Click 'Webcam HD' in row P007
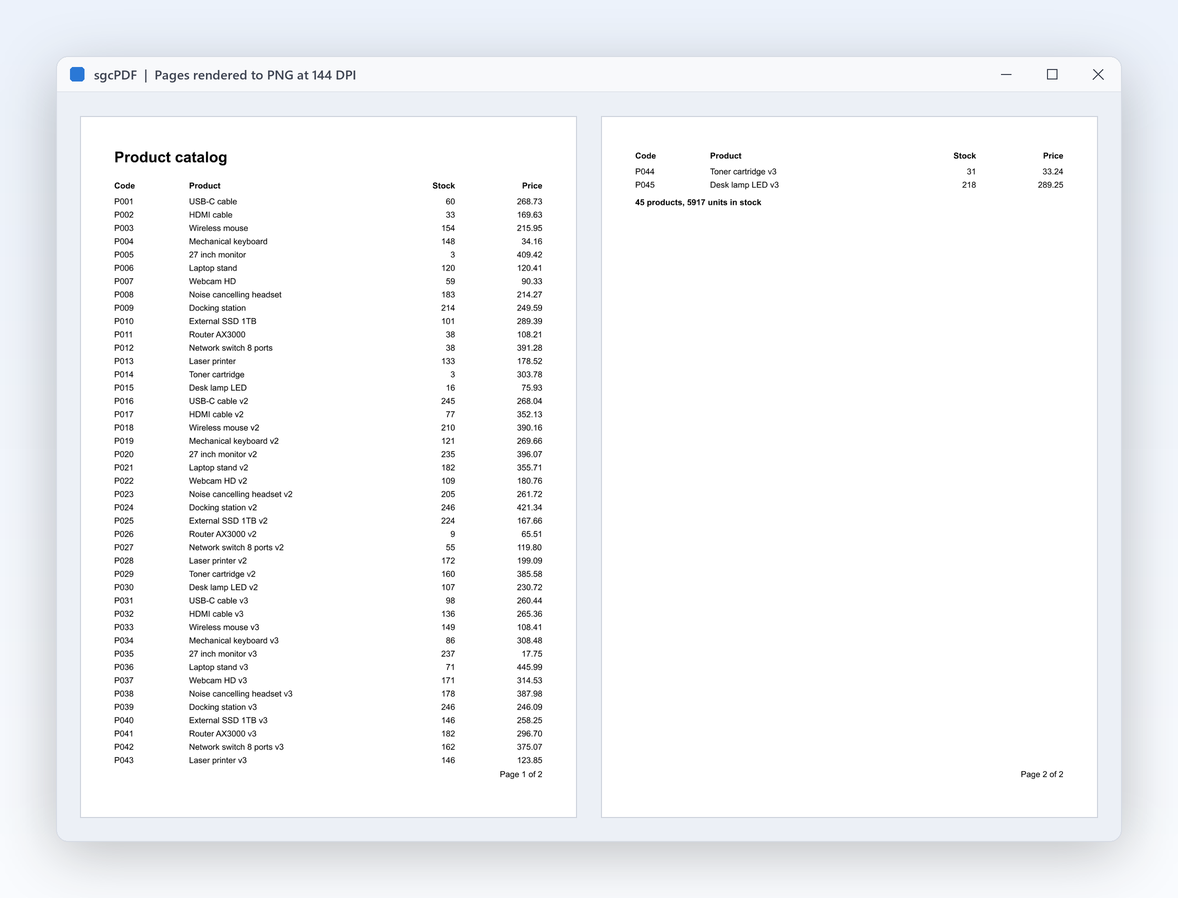1178x898 pixels. [x=212, y=281]
